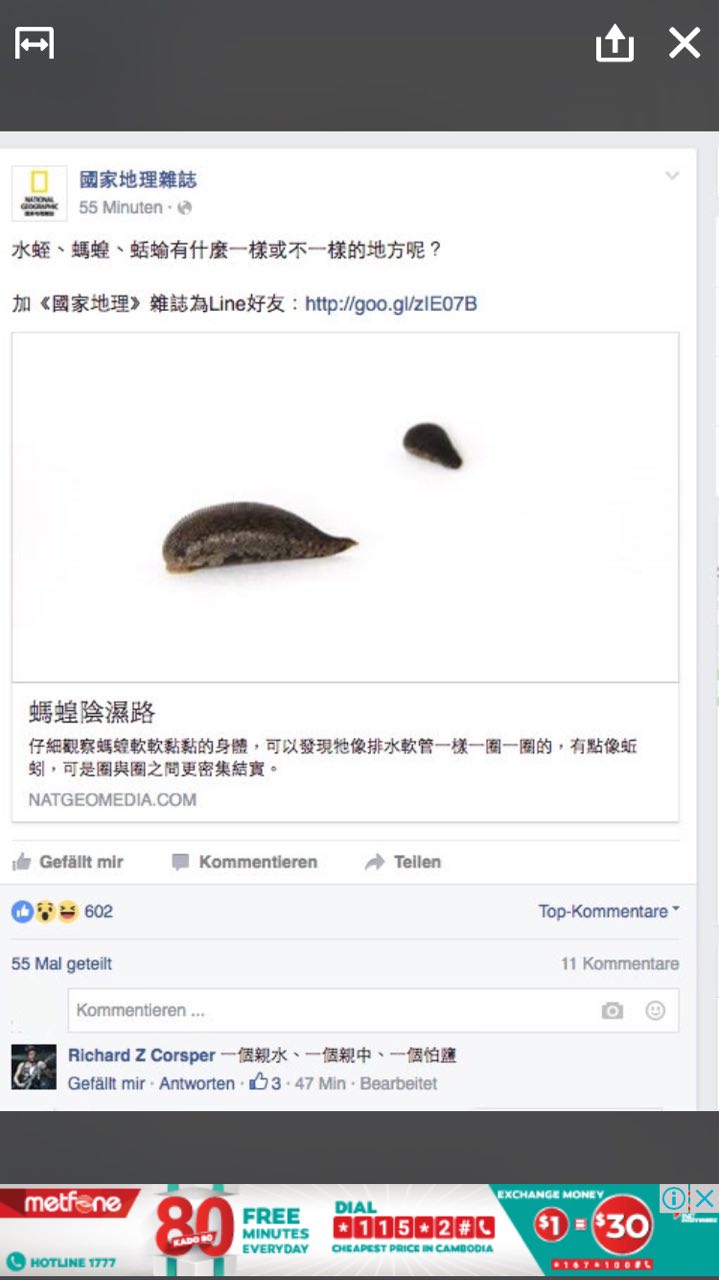Image resolution: width=719 pixels, height=1280 pixels.
Task: Click the Kommentieren action button
Action: (245, 862)
